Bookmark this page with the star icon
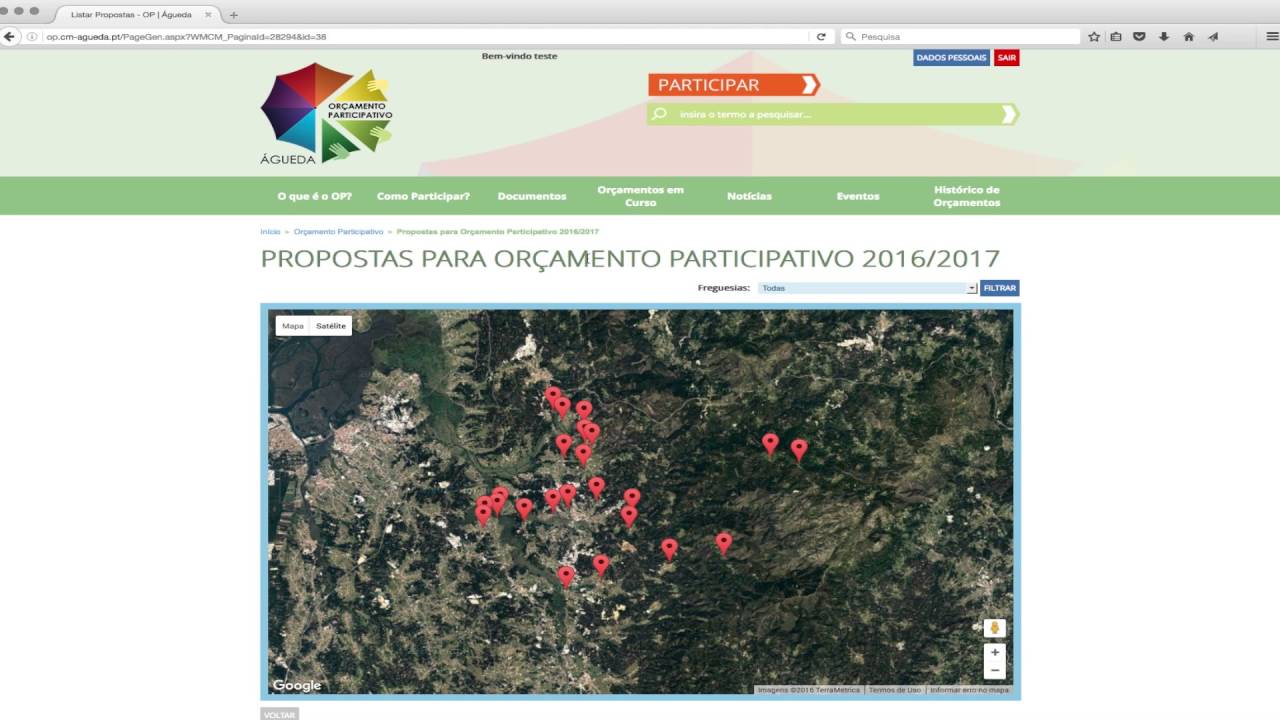The width and height of the screenshot is (1280, 720). [x=1094, y=36]
